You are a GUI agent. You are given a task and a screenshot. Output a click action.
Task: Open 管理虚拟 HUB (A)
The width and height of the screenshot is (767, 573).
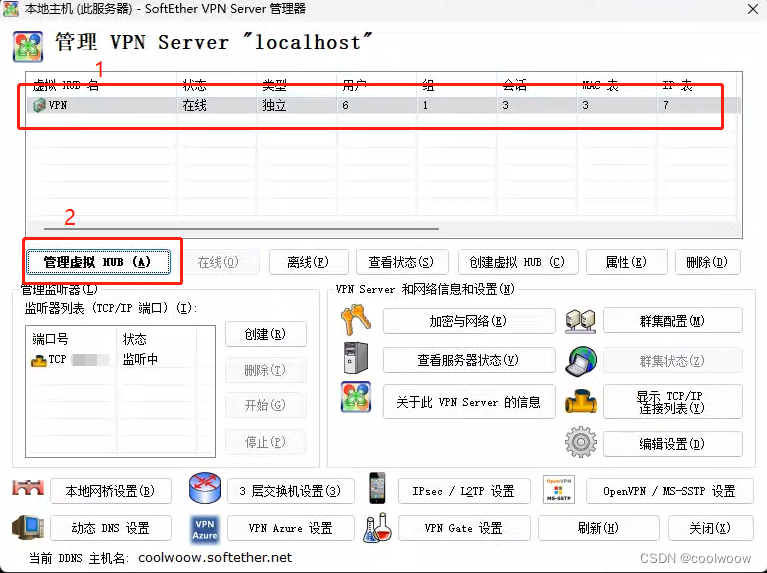(98, 262)
